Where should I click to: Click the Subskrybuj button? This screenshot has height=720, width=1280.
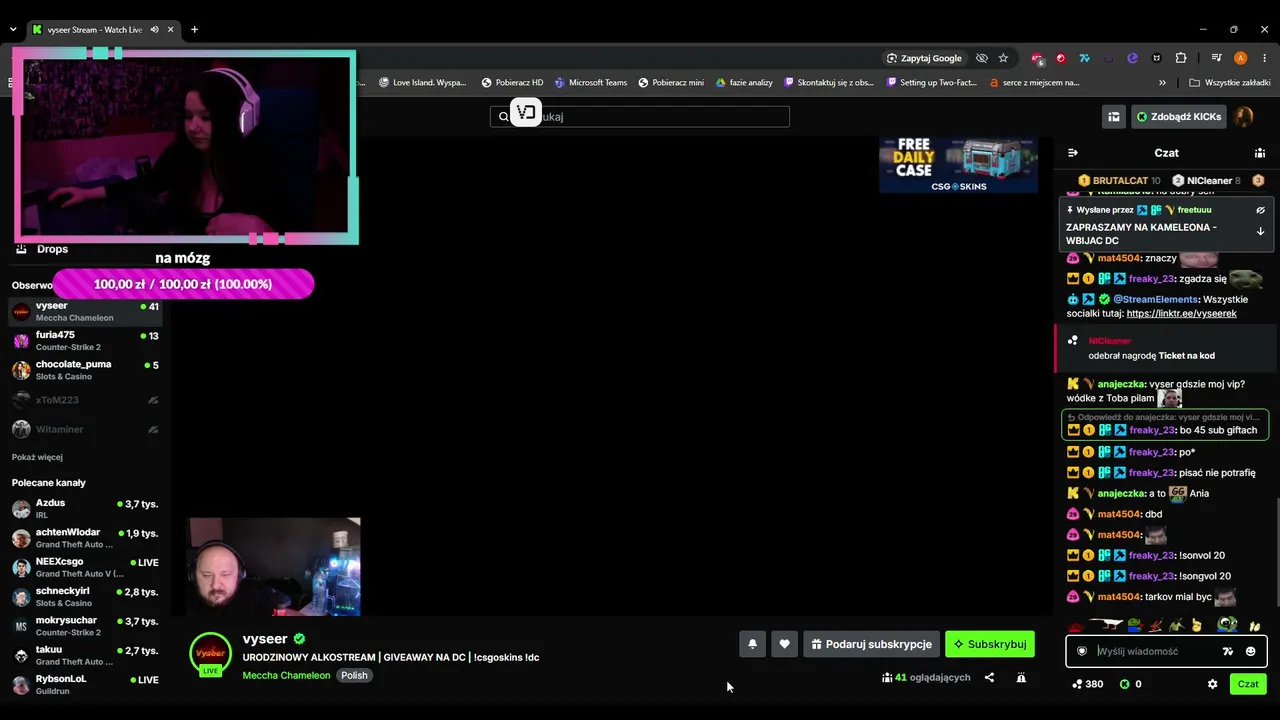point(990,644)
